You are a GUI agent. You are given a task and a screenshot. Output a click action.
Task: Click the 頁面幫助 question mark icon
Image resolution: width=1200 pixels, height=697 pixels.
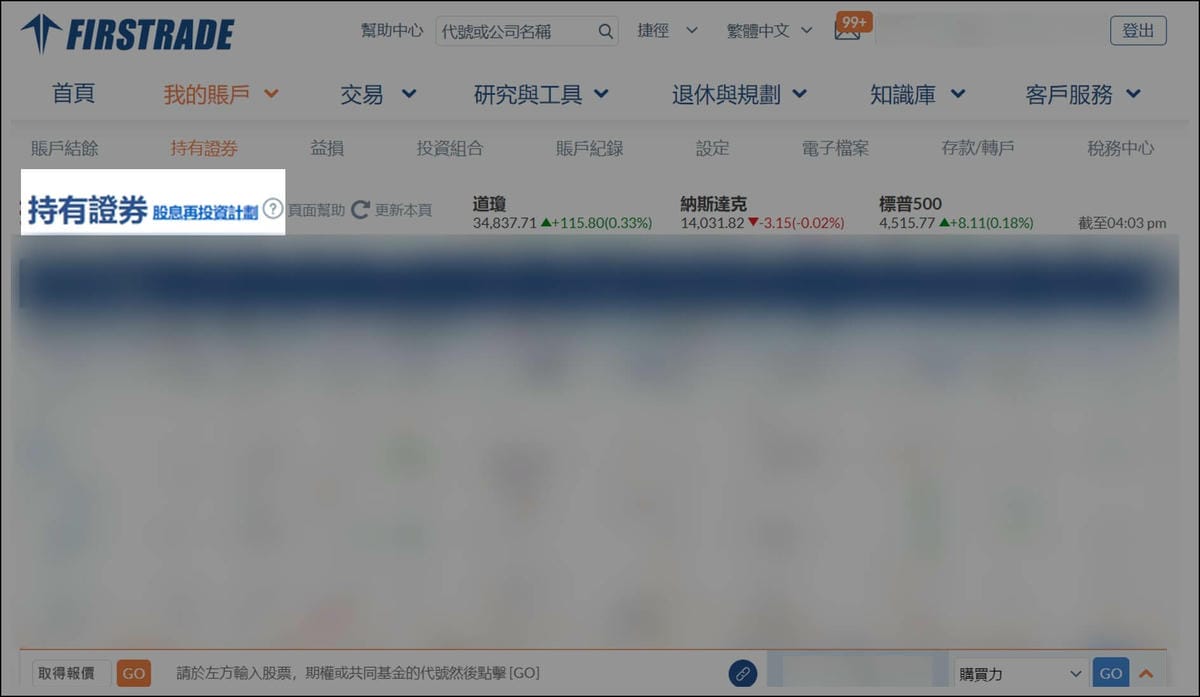[273, 210]
